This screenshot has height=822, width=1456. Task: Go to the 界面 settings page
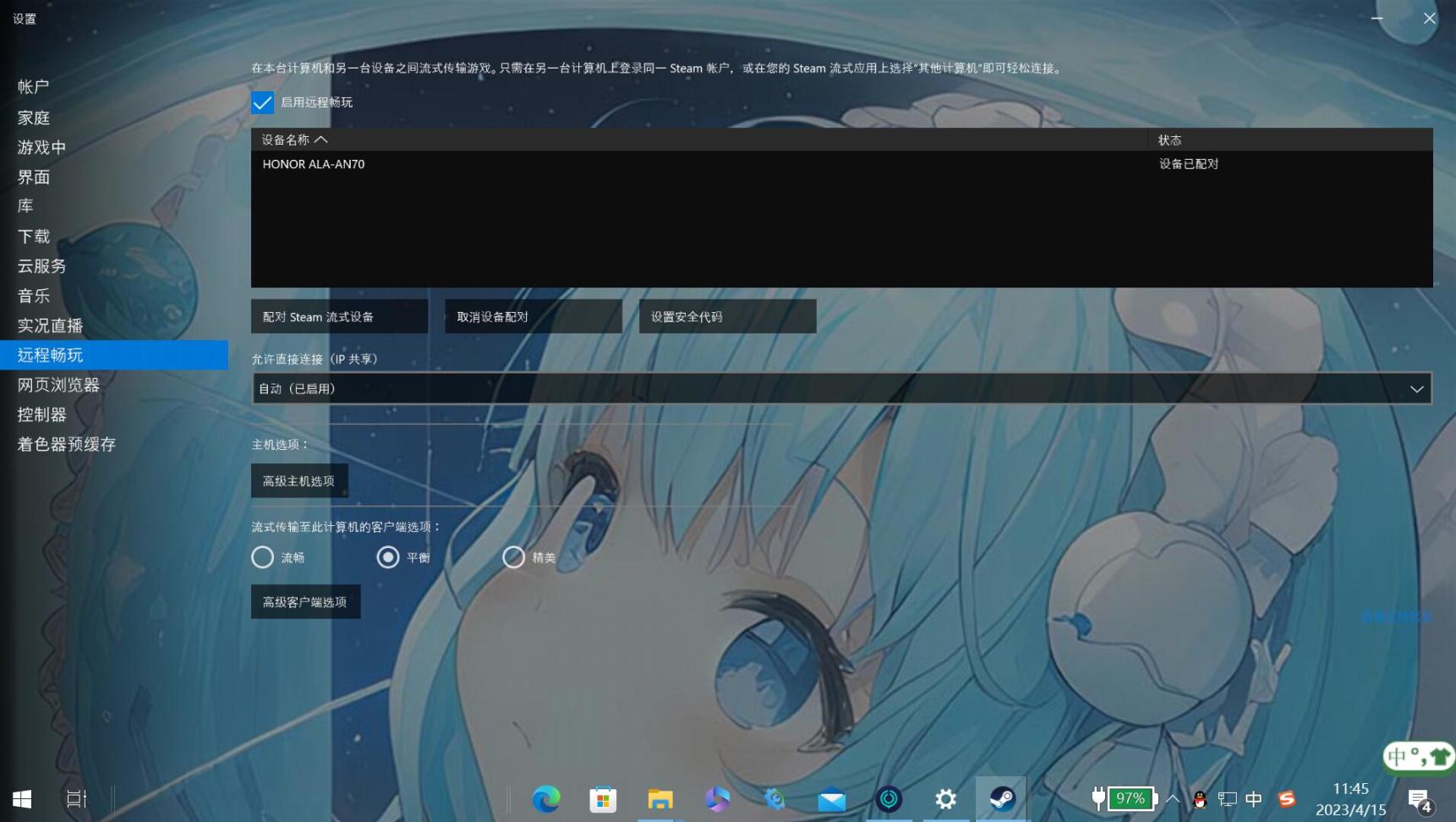click(114, 177)
